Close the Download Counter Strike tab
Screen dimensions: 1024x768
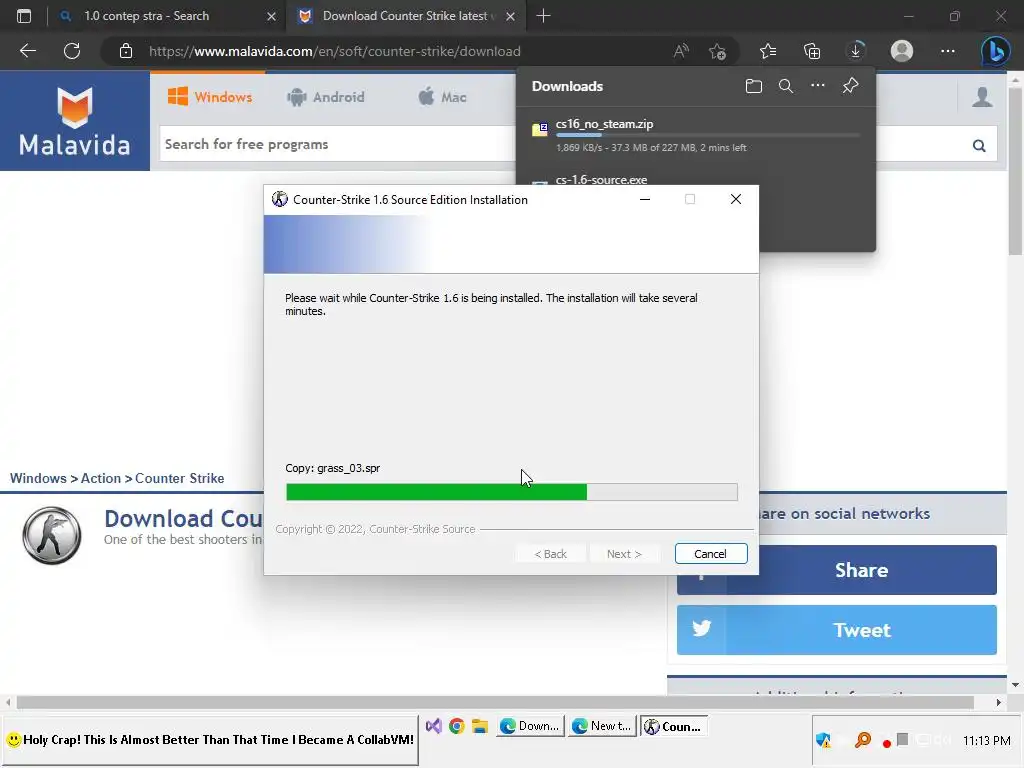click(511, 16)
